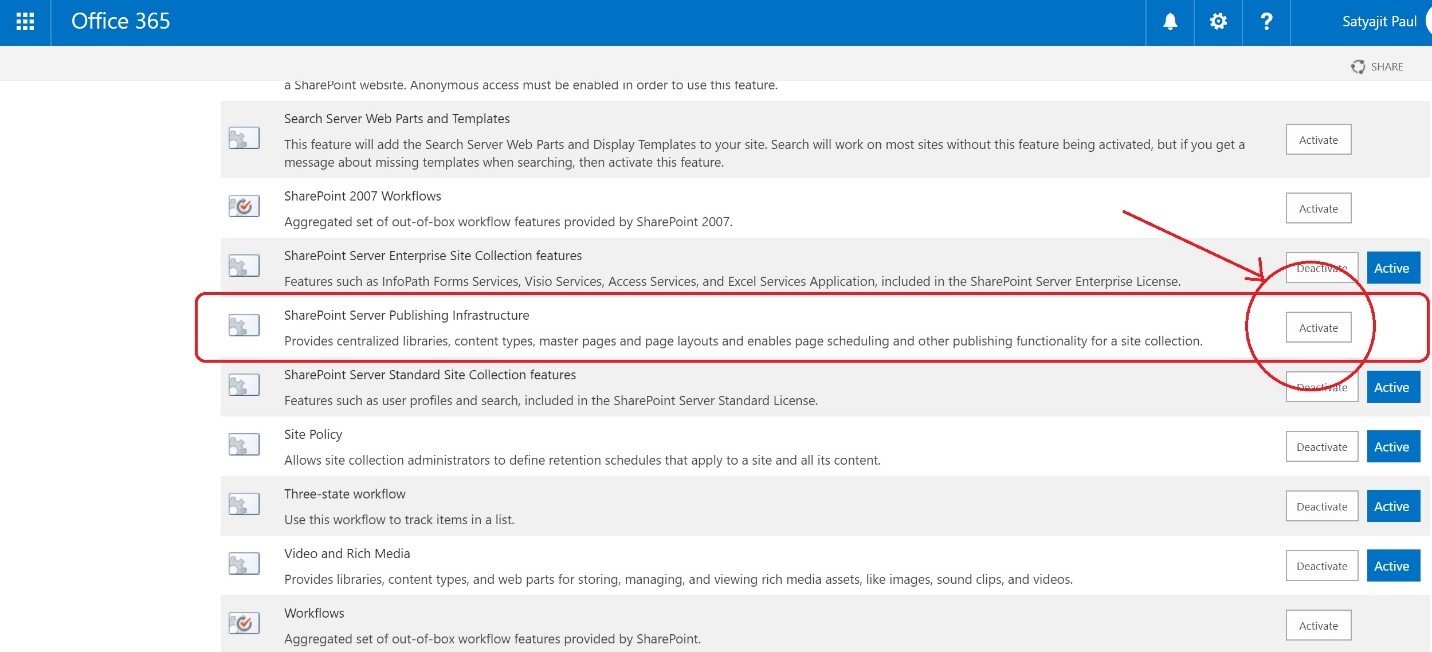Click the Active badge for Three-state workflow
Viewport: 1432px width, 652px height.
[1393, 506]
